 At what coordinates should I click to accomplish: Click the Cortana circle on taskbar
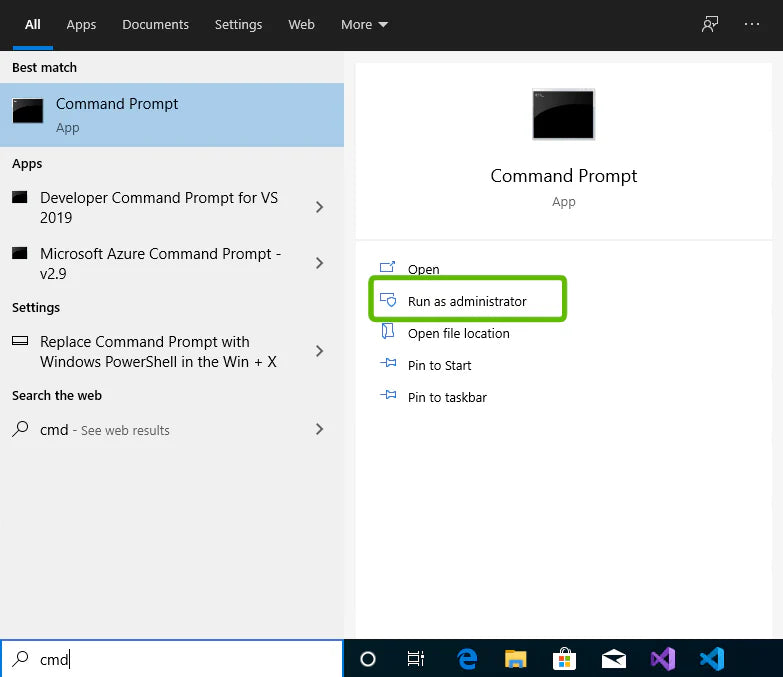[x=367, y=659]
